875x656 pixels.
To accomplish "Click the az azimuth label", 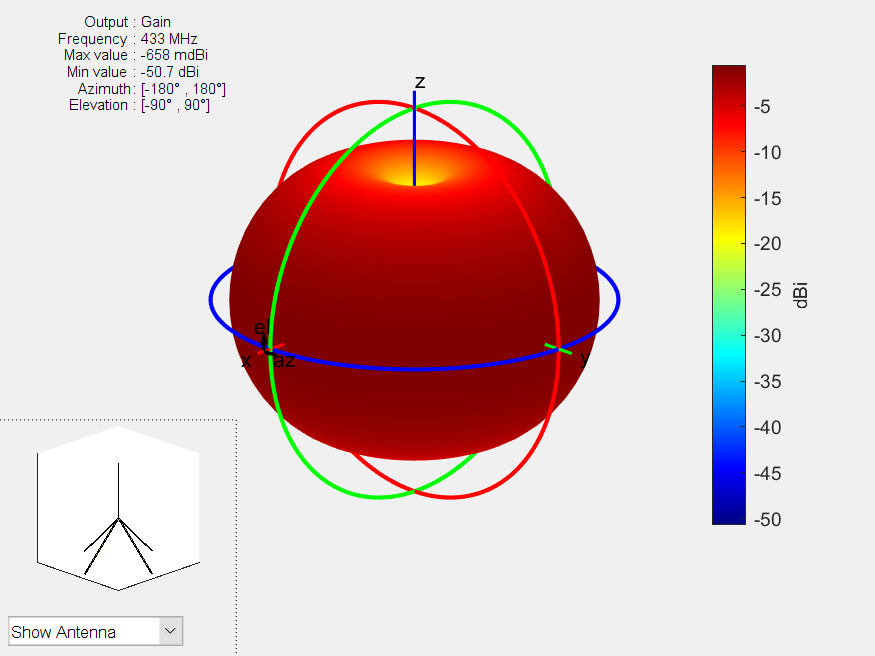I will [x=284, y=361].
